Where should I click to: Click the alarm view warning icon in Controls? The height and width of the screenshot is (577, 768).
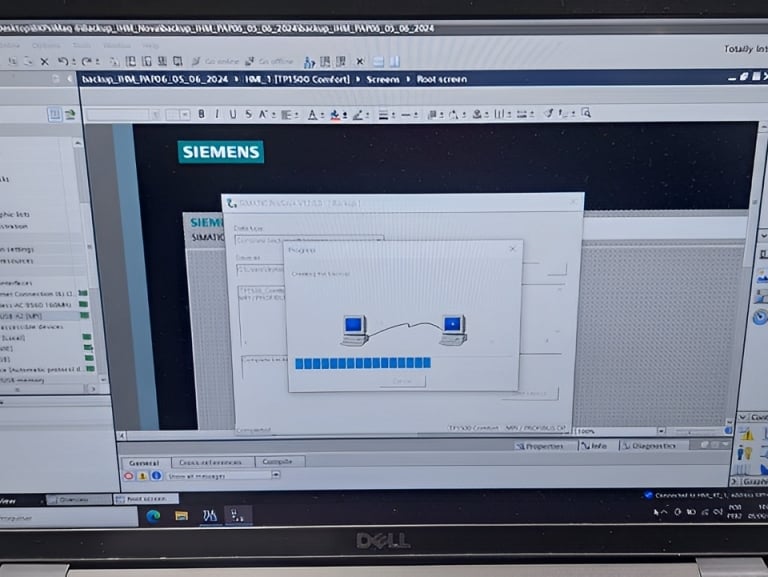747,434
